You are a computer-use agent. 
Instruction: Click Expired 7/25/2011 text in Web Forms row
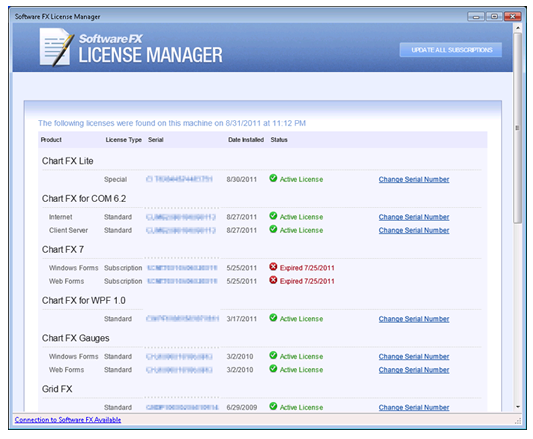pos(307,281)
